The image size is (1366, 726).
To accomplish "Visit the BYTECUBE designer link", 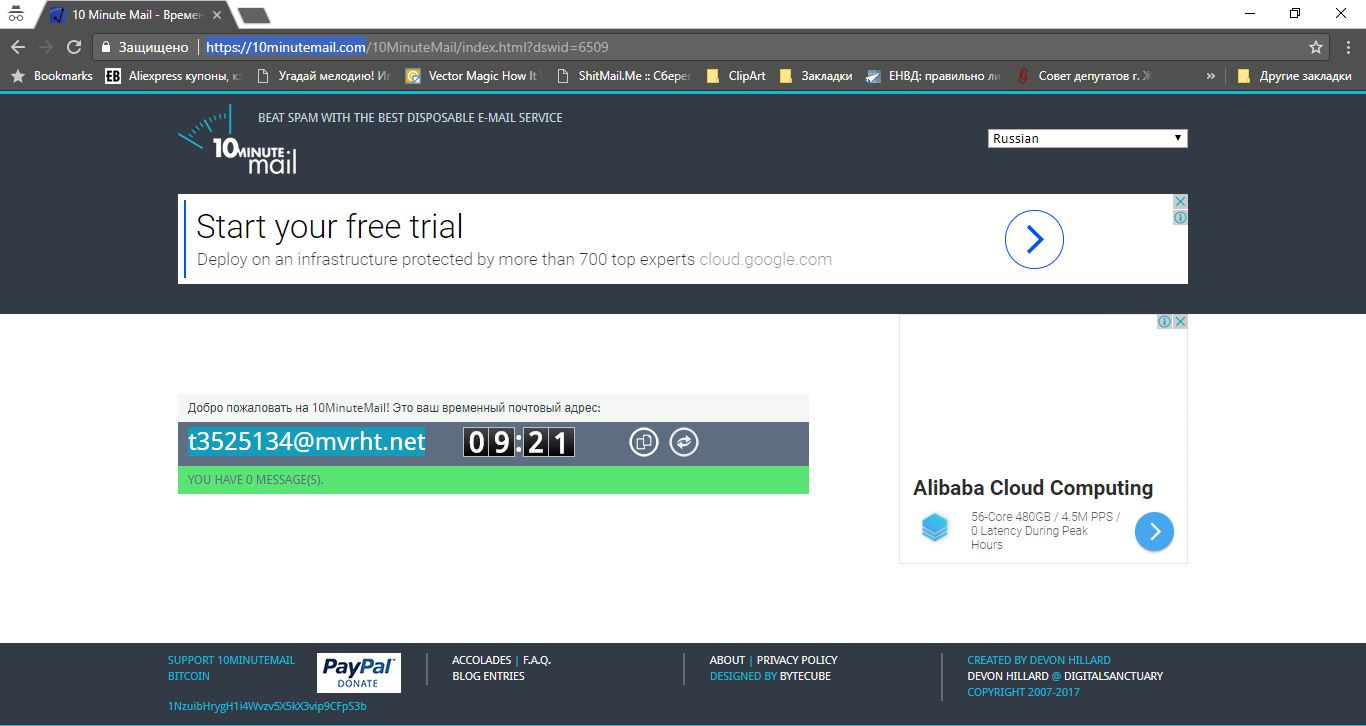I will pyautogui.click(x=805, y=676).
